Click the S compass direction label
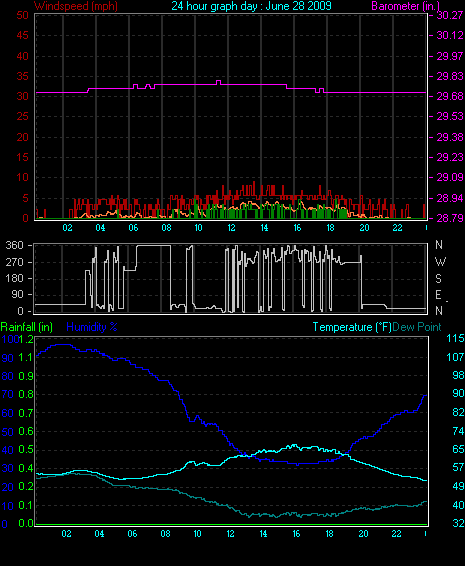The width and height of the screenshot is (465, 566). tap(439, 278)
